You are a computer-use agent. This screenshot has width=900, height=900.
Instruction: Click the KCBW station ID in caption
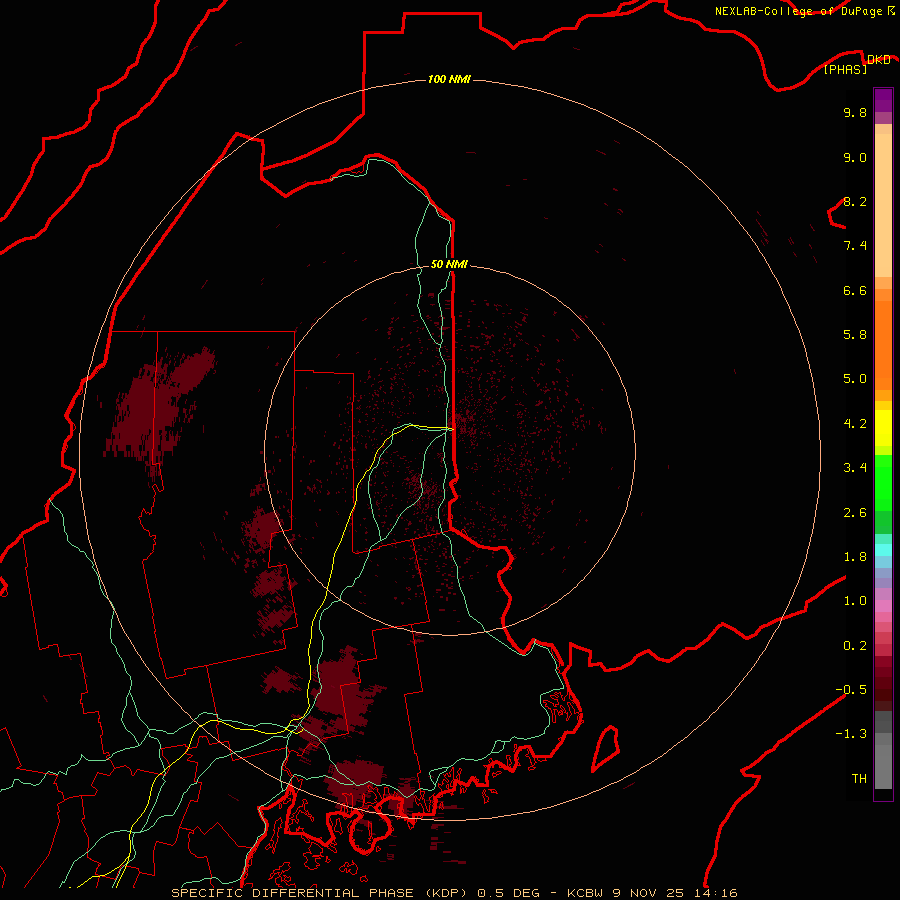point(586,893)
